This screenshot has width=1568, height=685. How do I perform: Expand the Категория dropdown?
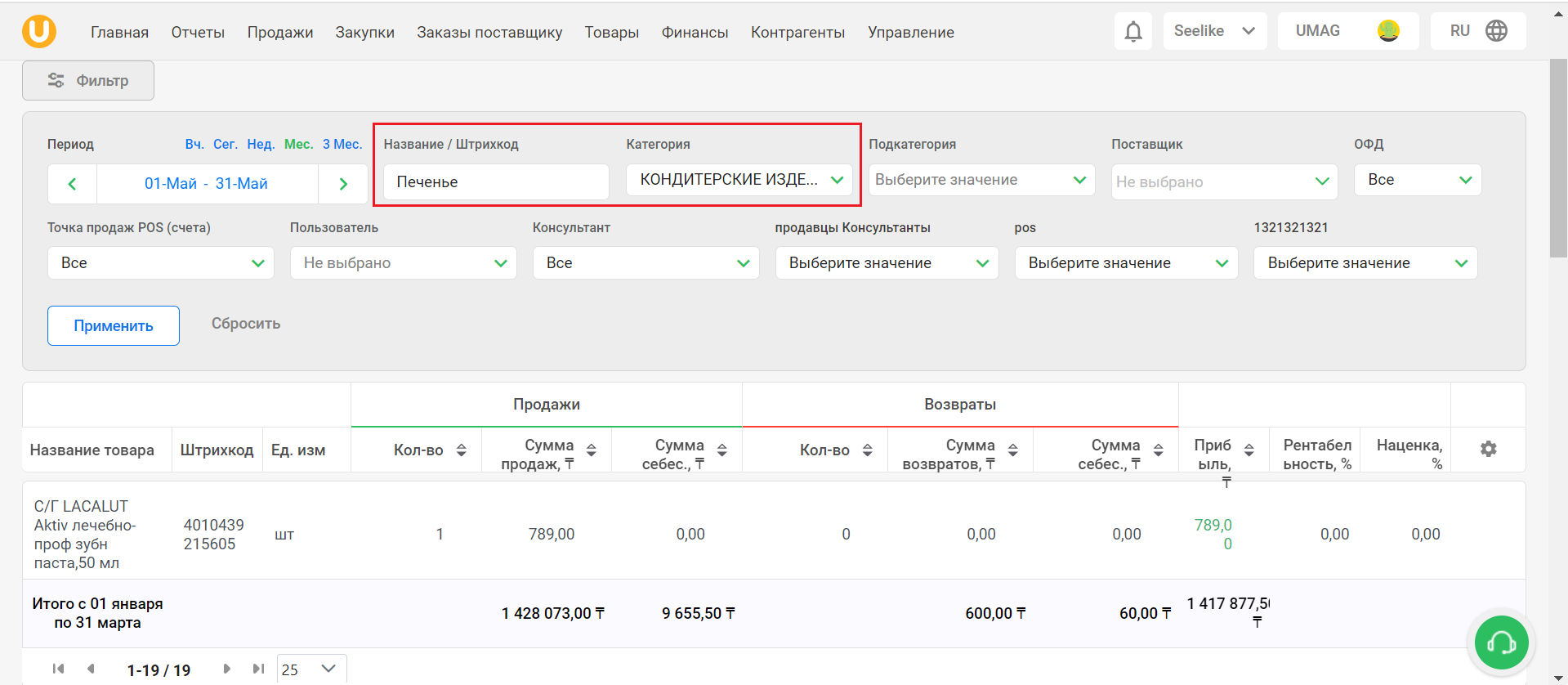pos(739,180)
